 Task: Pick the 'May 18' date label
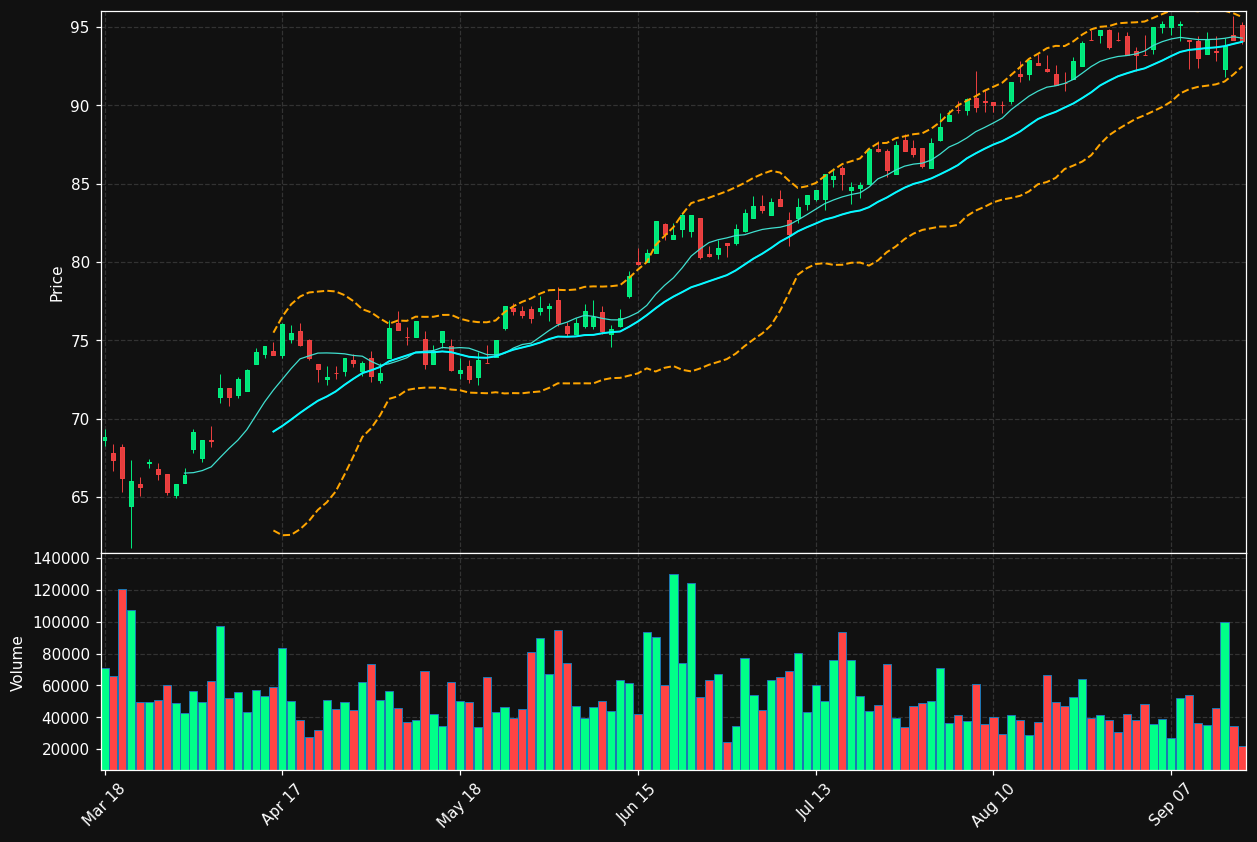click(x=458, y=805)
